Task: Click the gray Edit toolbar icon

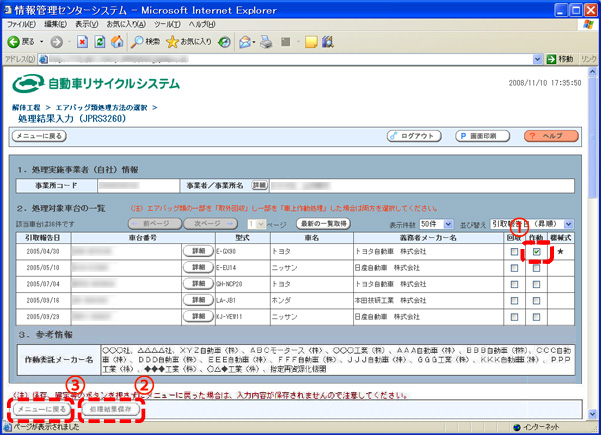Action: point(286,42)
